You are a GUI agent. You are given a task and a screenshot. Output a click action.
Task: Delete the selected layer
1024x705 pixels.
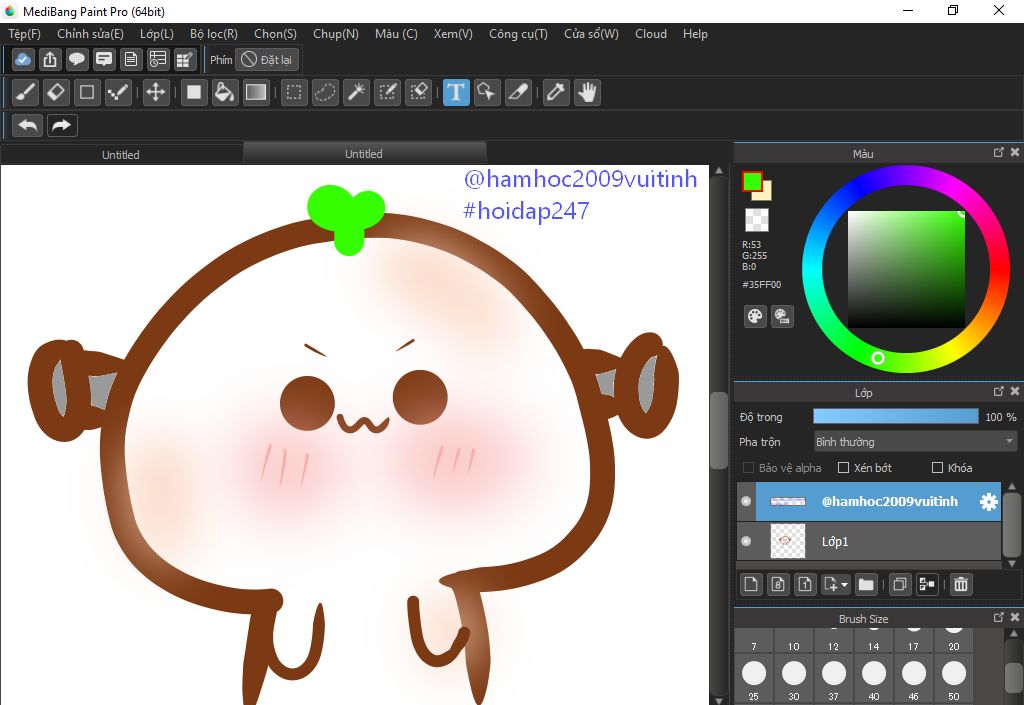pos(961,584)
